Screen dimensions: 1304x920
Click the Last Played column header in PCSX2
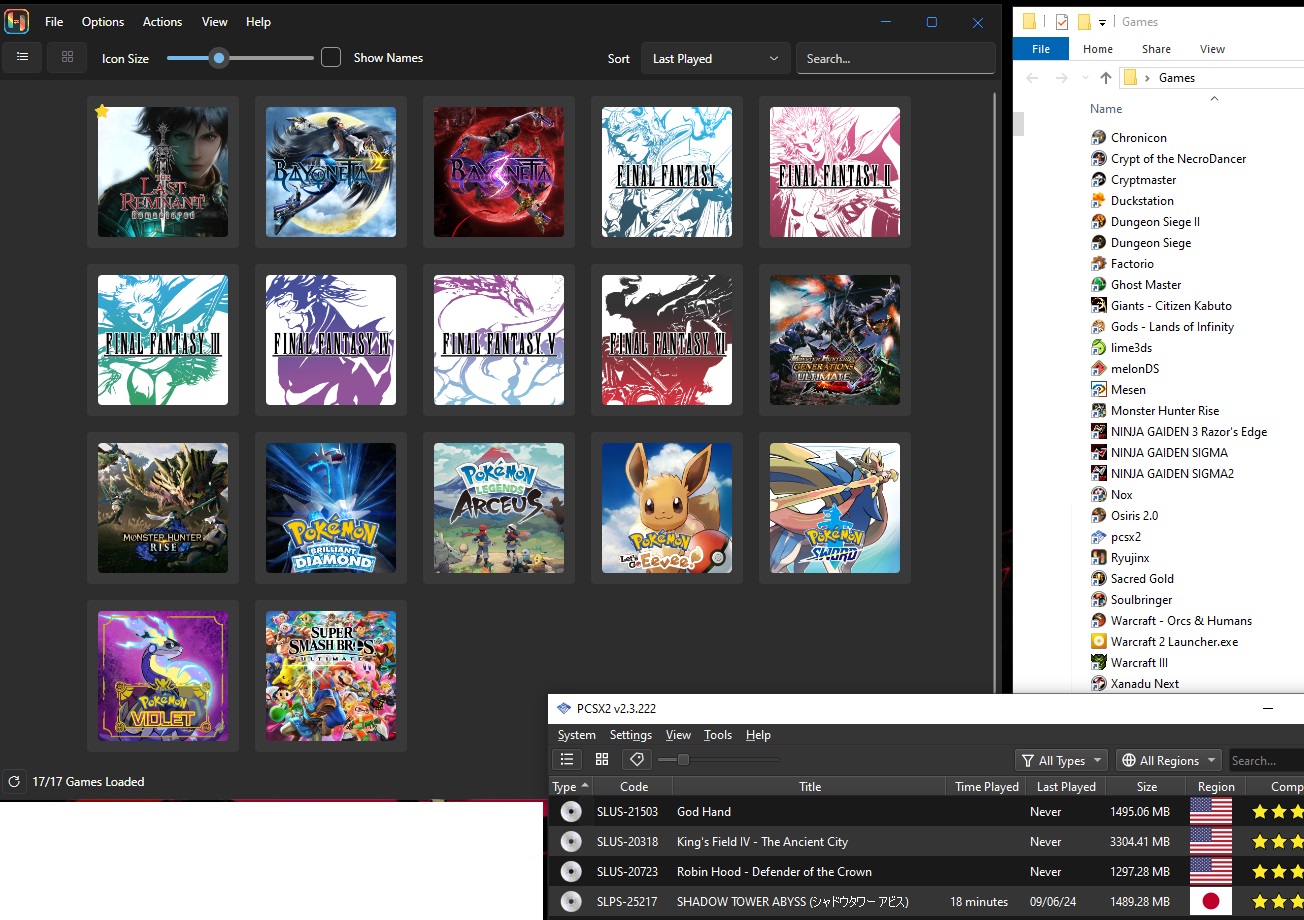click(x=1066, y=787)
